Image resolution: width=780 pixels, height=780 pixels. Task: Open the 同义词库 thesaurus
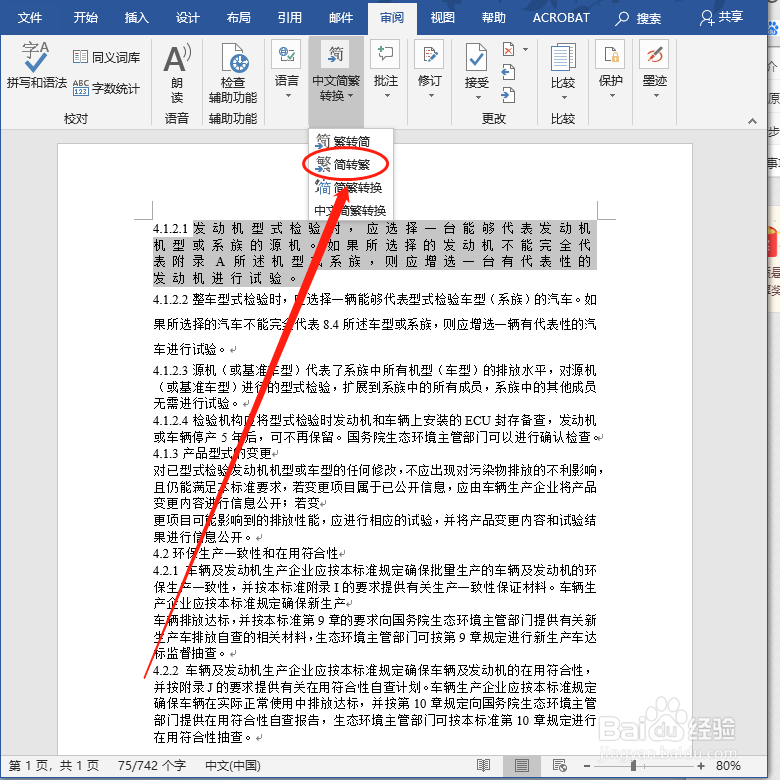point(106,57)
